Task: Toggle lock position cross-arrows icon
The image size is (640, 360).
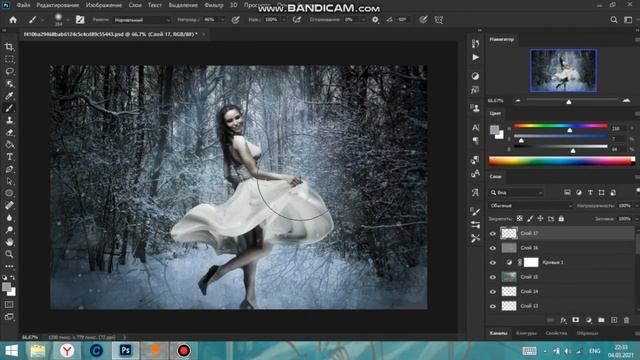Action: coord(540,219)
